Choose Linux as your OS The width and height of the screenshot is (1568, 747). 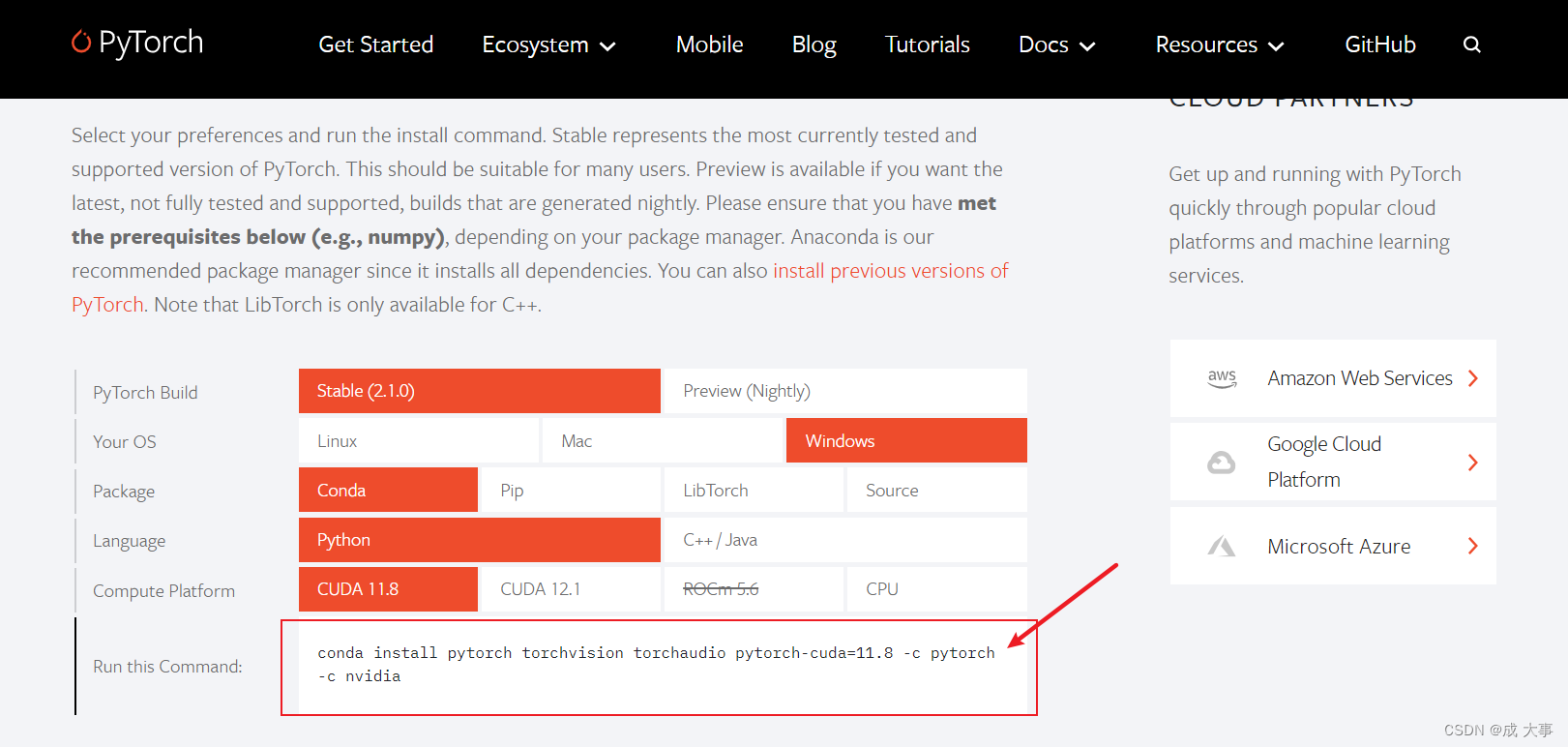[x=418, y=441]
